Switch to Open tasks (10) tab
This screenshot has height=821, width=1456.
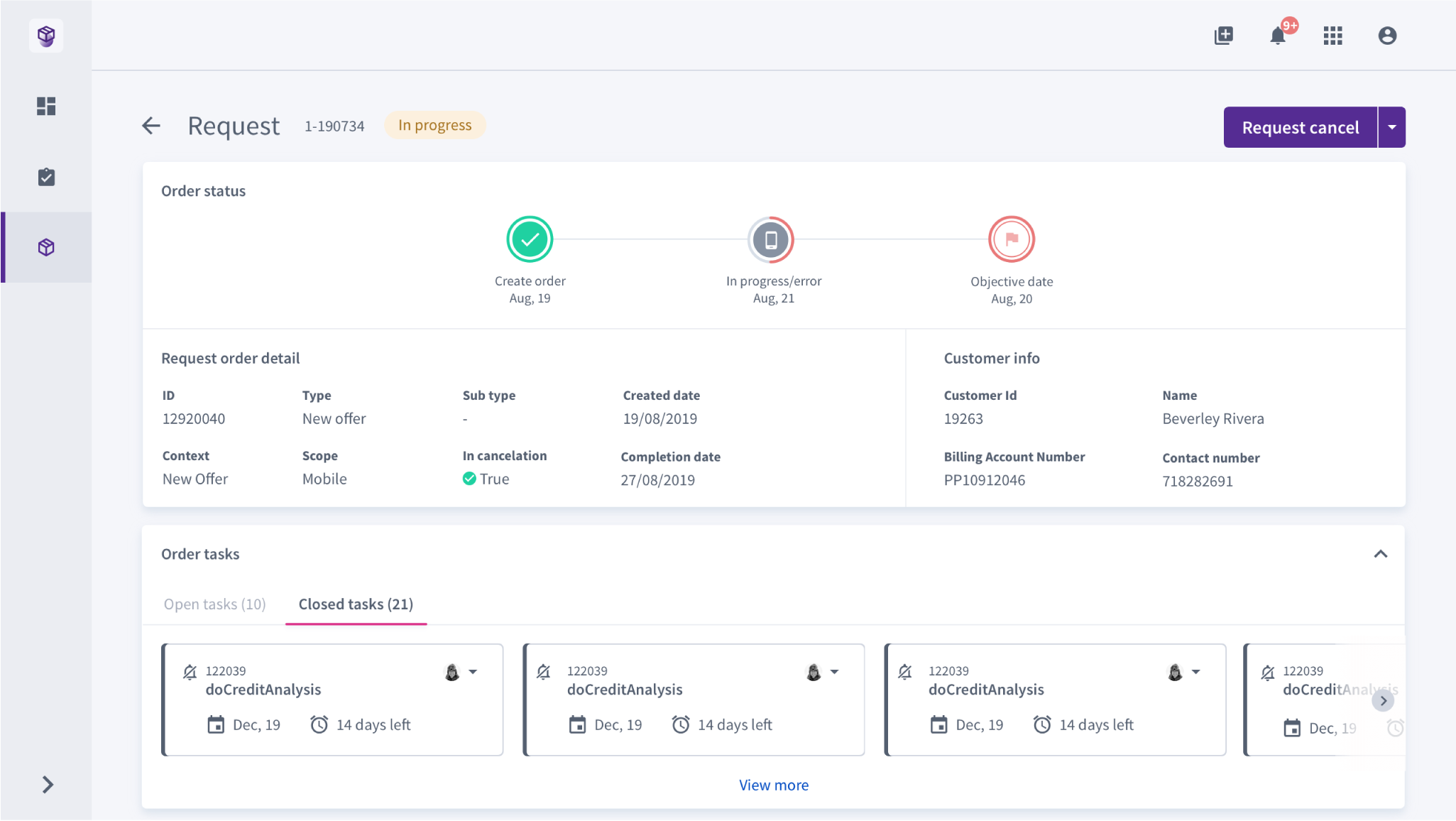click(214, 604)
